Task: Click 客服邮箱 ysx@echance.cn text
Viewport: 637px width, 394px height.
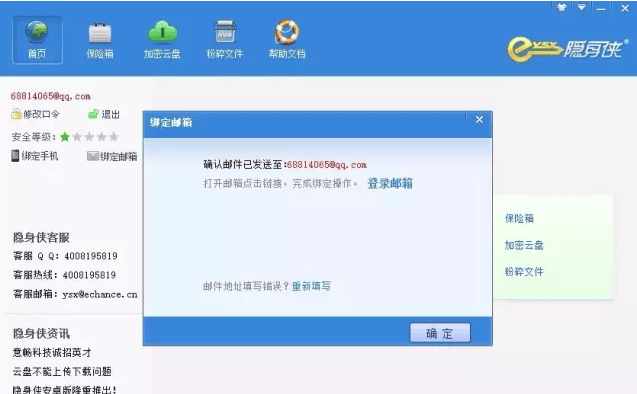Action: 75,294
